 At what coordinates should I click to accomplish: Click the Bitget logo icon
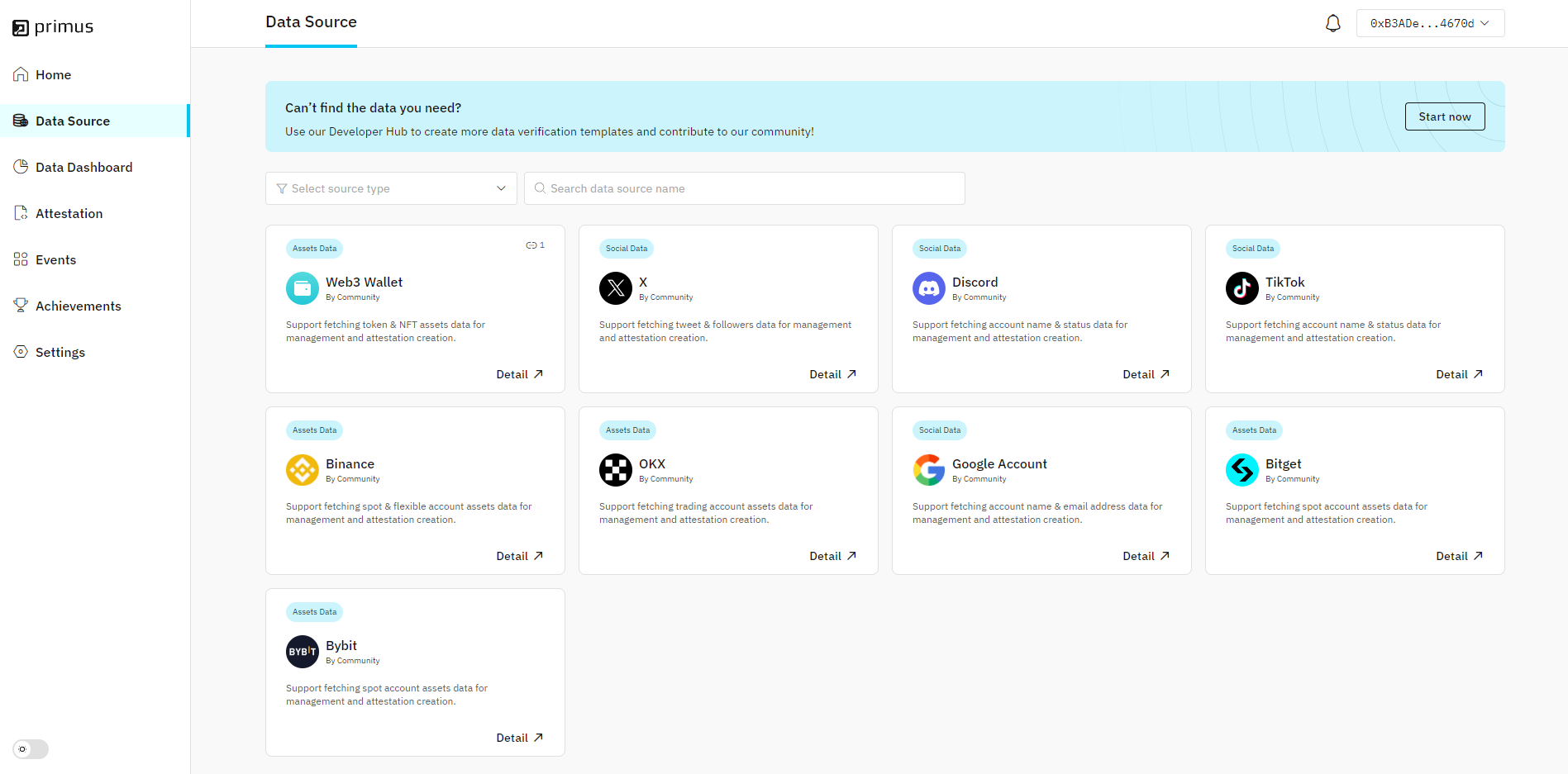pos(1242,470)
